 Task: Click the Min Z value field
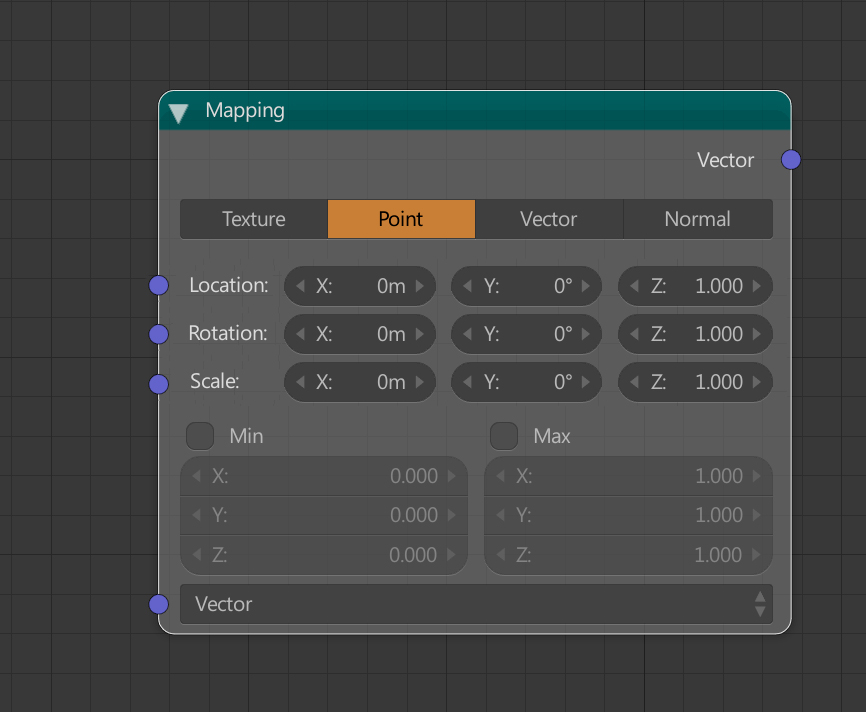point(324,555)
